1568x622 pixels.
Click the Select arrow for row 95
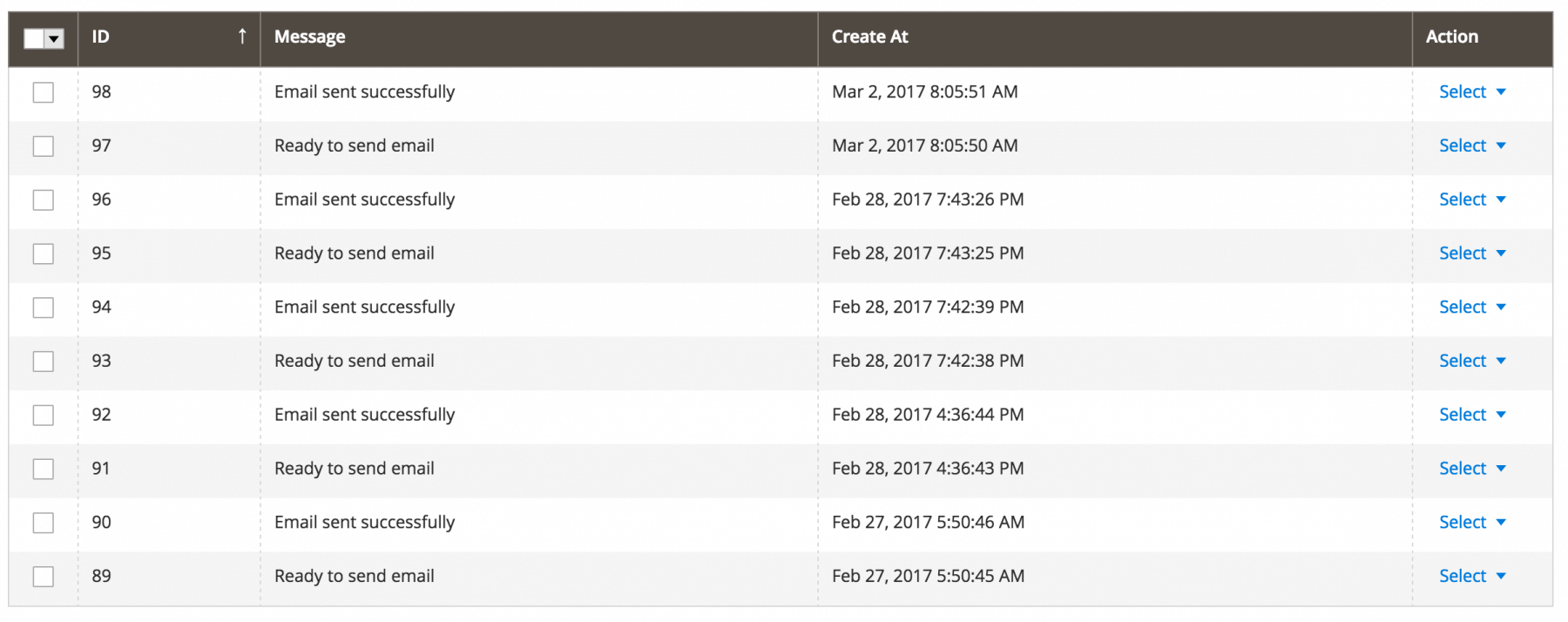pyautogui.click(x=1501, y=254)
